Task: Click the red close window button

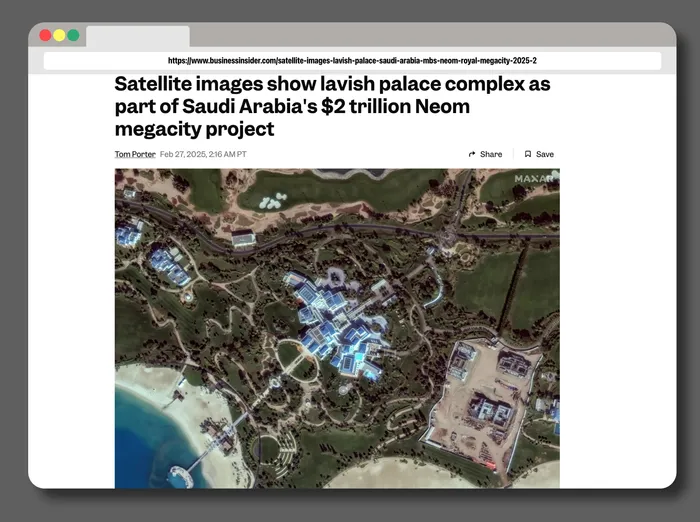Action: pos(45,35)
